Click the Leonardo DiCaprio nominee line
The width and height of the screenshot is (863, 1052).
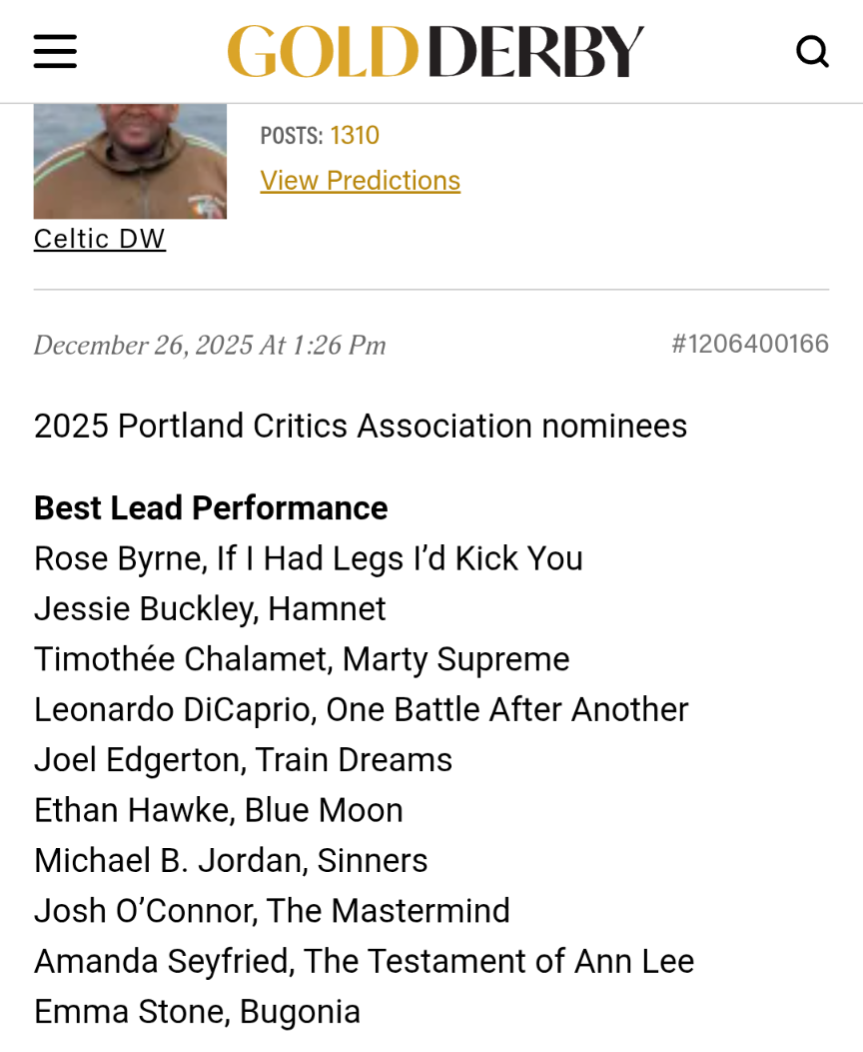pos(361,710)
